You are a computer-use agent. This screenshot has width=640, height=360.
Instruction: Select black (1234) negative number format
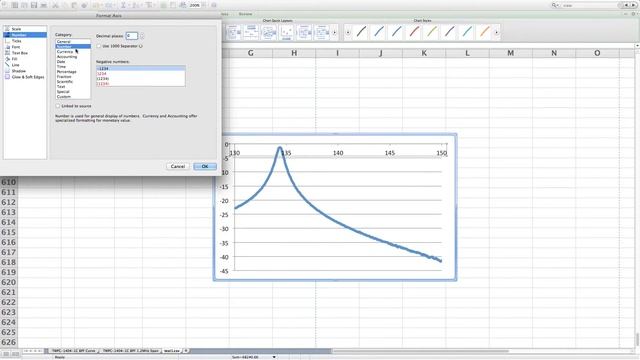point(140,78)
